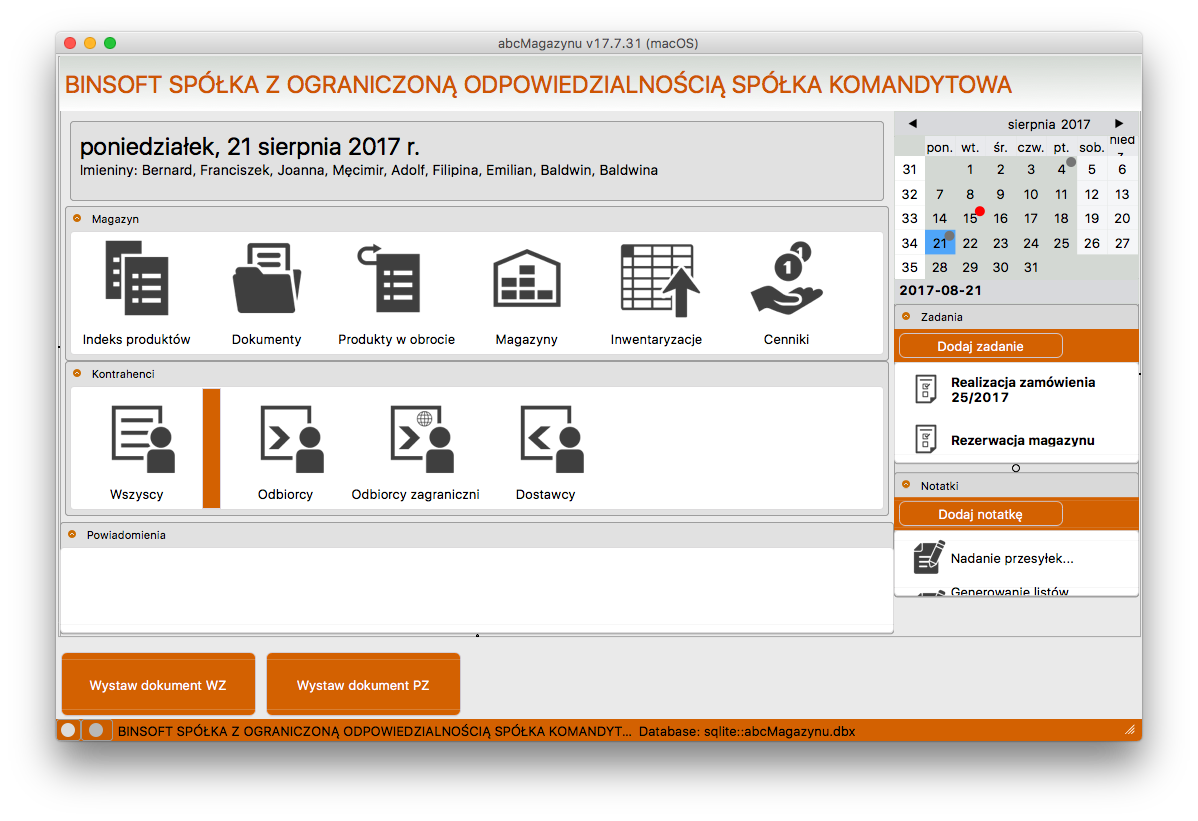The image size is (1198, 821).
Task: Open the Indeks produktów icon
Action: coord(136,280)
